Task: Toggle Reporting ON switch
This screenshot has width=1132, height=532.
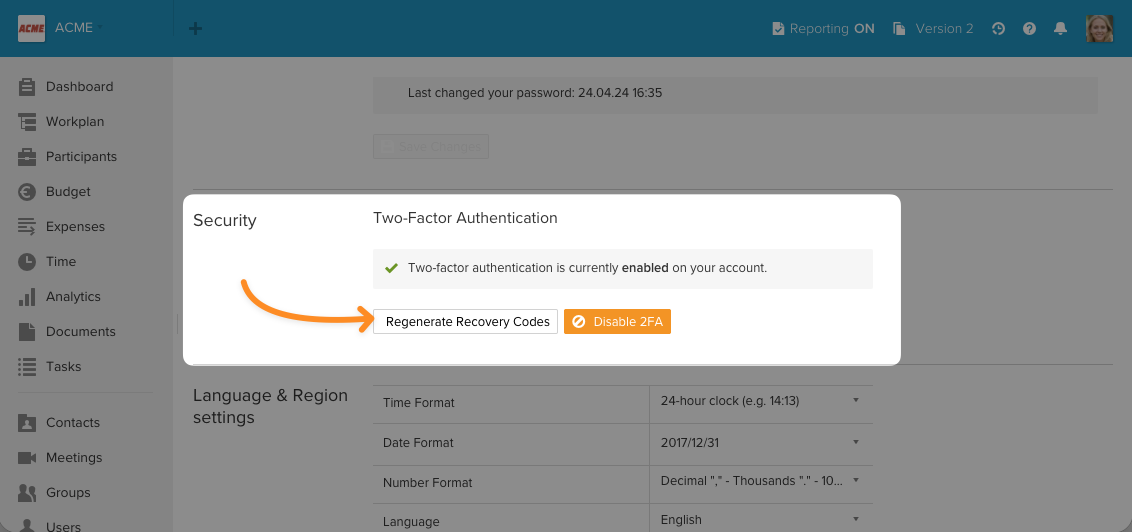Action: 823,29
